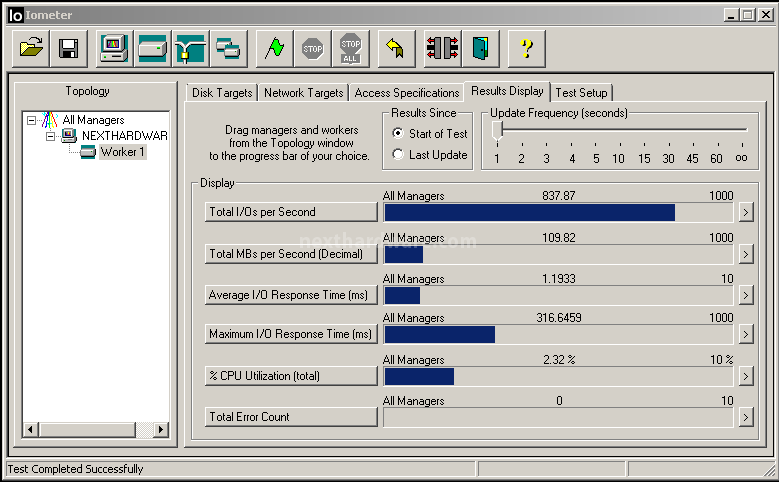Click topology scrollbar left arrow

[30, 429]
